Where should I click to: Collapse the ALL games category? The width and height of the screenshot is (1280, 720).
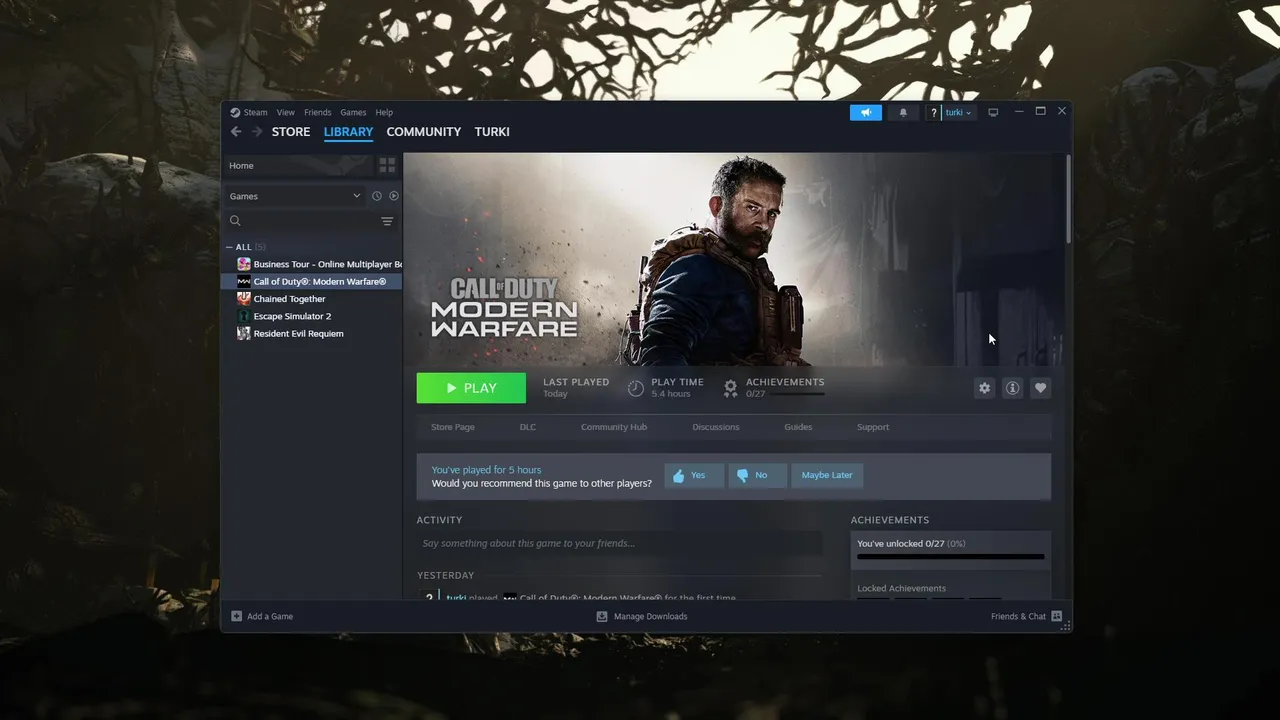tap(229, 247)
